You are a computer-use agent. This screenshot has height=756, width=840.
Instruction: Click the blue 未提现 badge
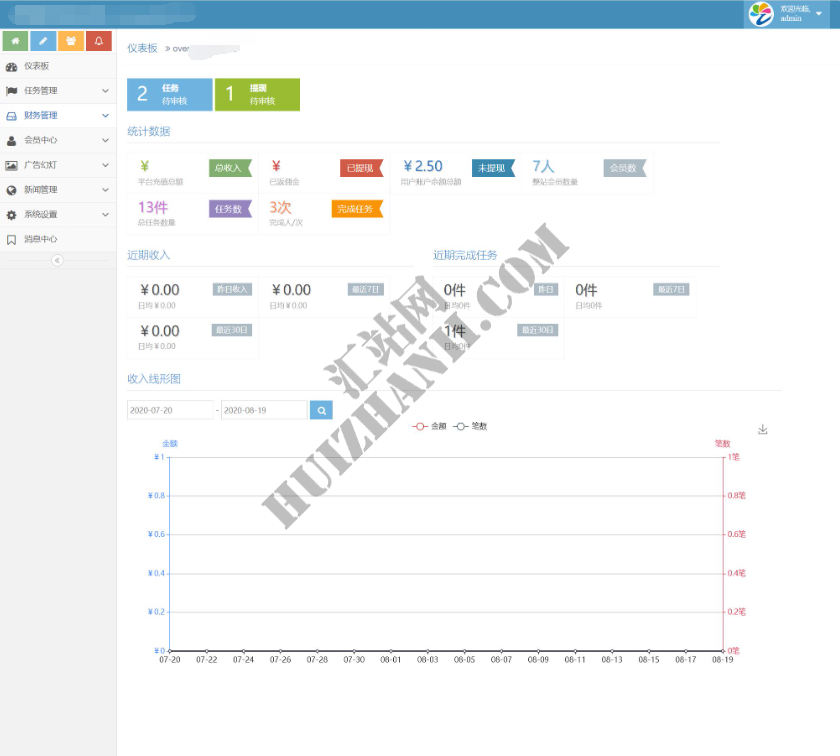pos(493,168)
